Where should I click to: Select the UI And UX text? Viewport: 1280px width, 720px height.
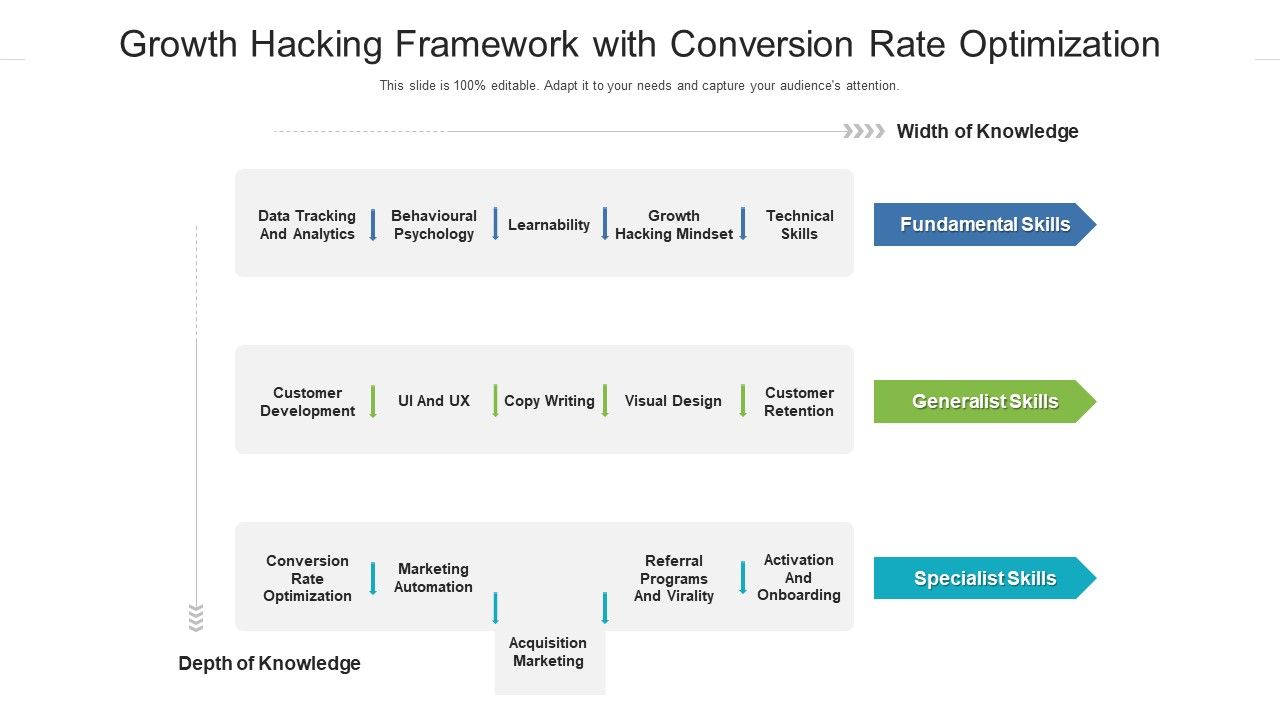click(434, 401)
